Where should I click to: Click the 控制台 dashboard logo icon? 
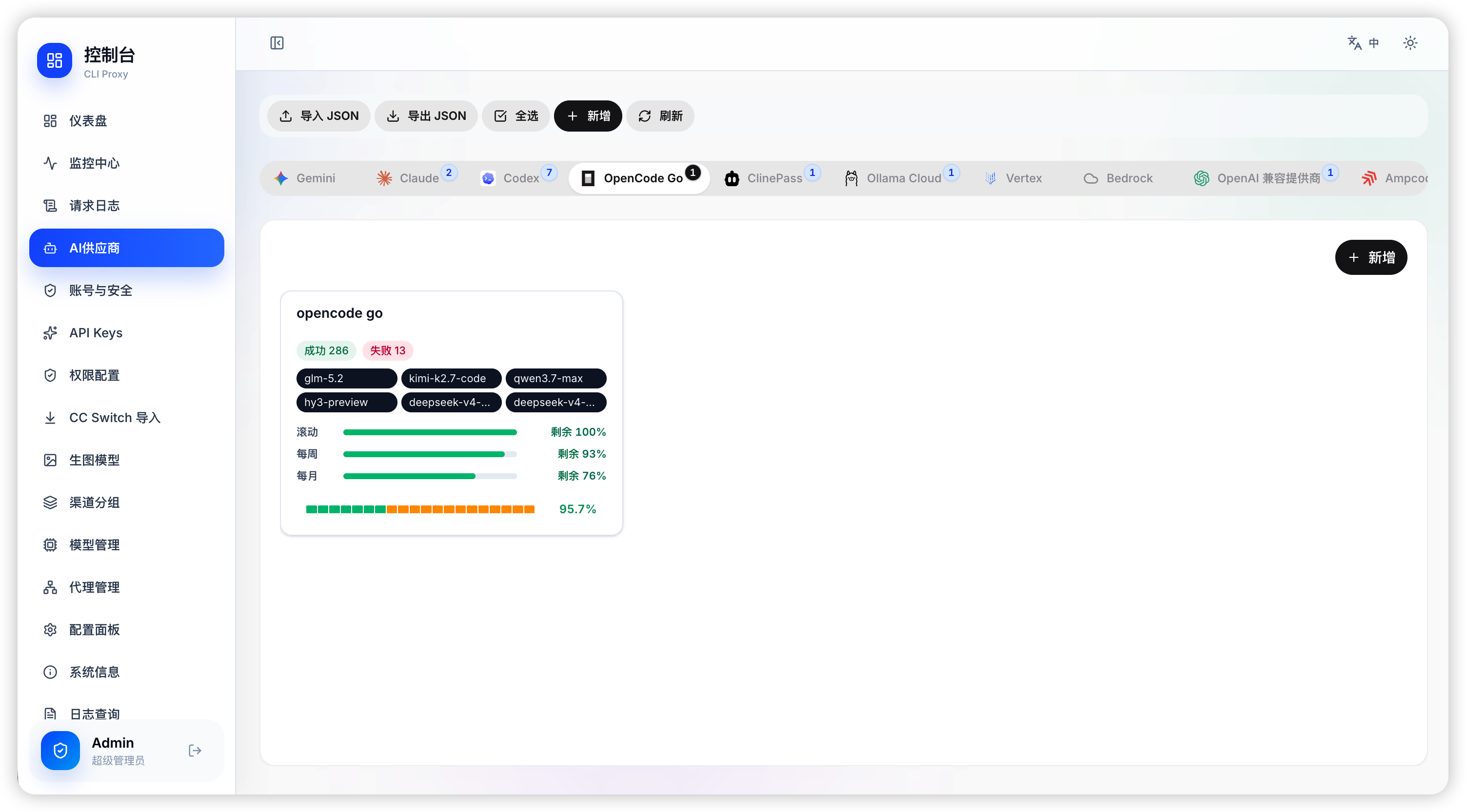click(x=55, y=60)
